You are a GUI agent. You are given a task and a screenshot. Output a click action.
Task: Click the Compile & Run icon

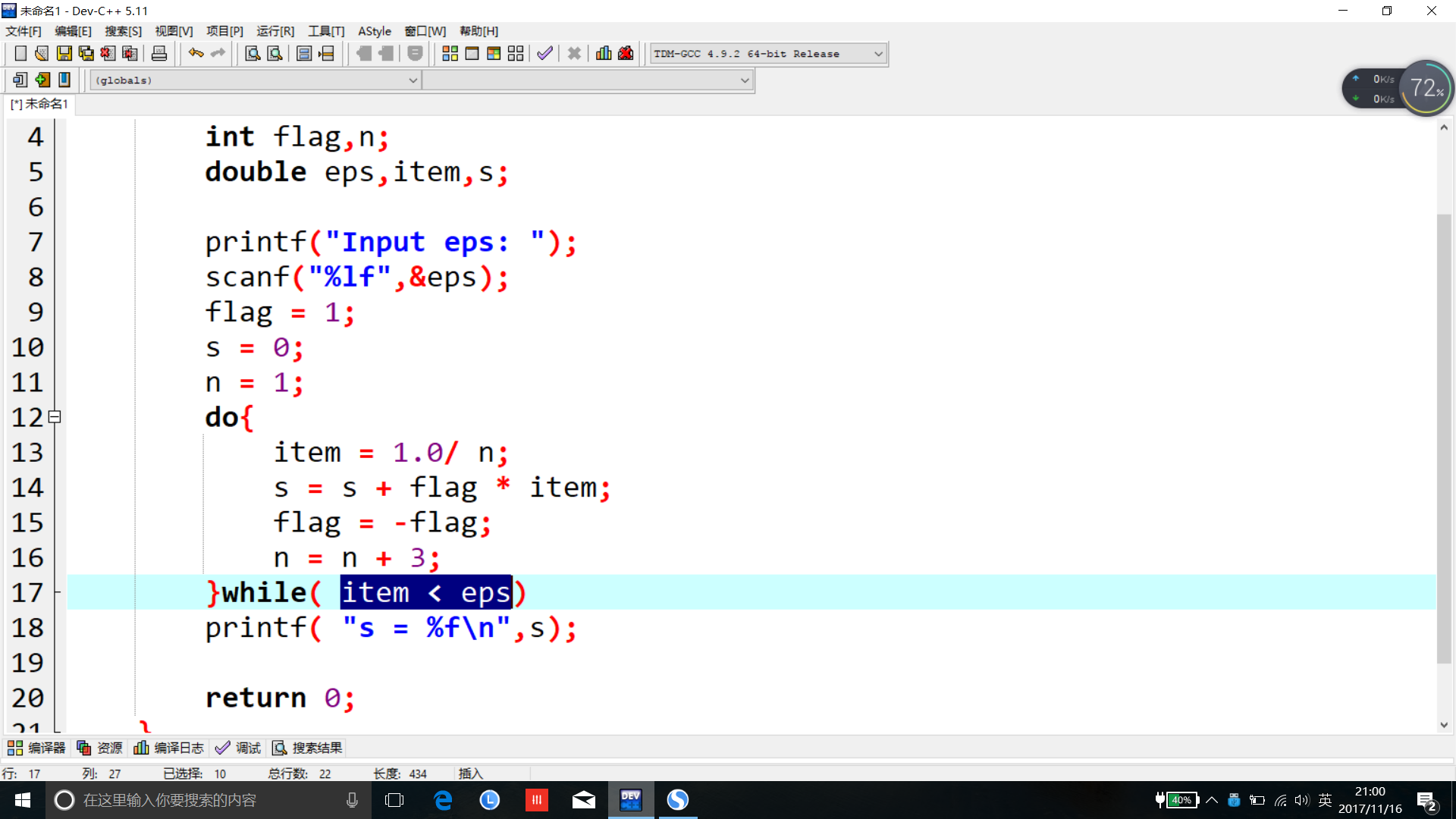point(494,53)
